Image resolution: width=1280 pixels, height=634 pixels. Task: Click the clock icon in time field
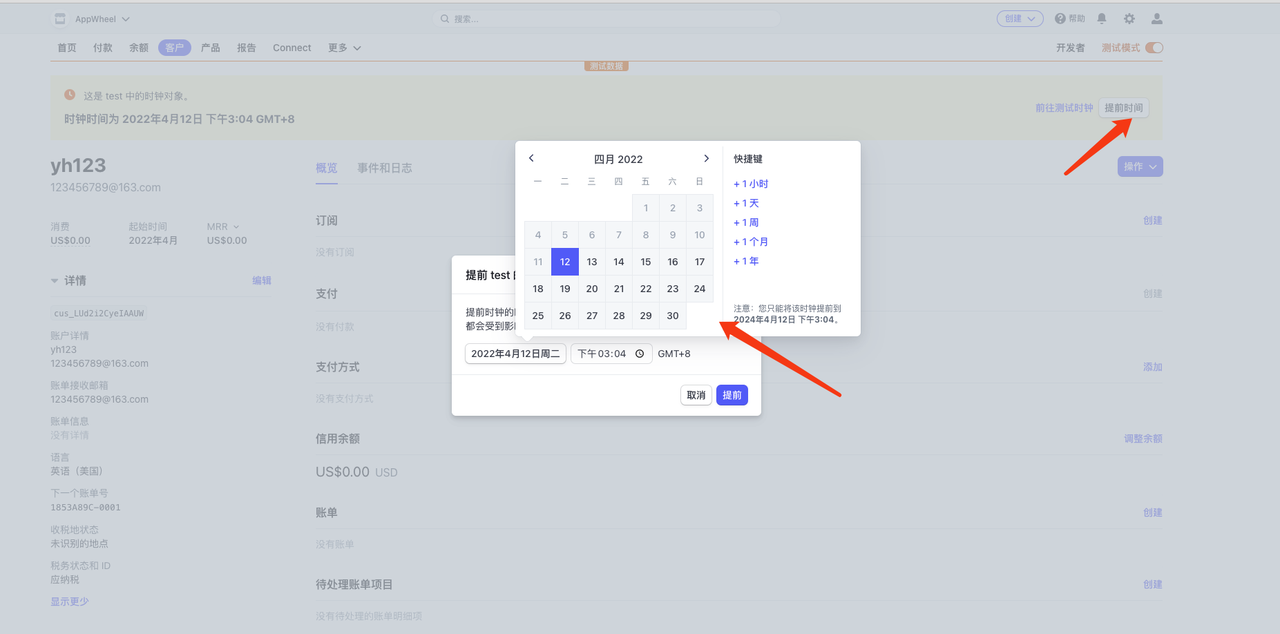640,354
